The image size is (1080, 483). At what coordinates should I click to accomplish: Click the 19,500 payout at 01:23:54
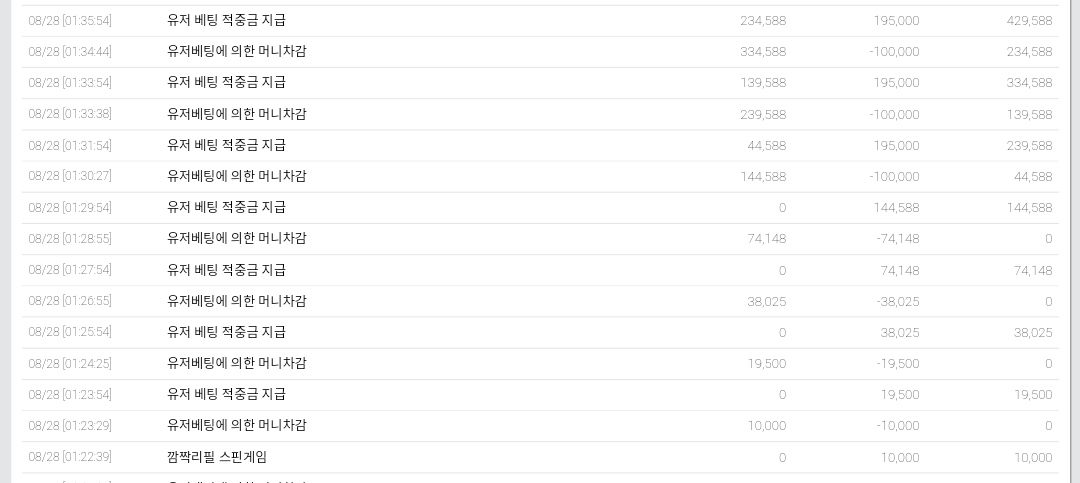tap(900, 394)
